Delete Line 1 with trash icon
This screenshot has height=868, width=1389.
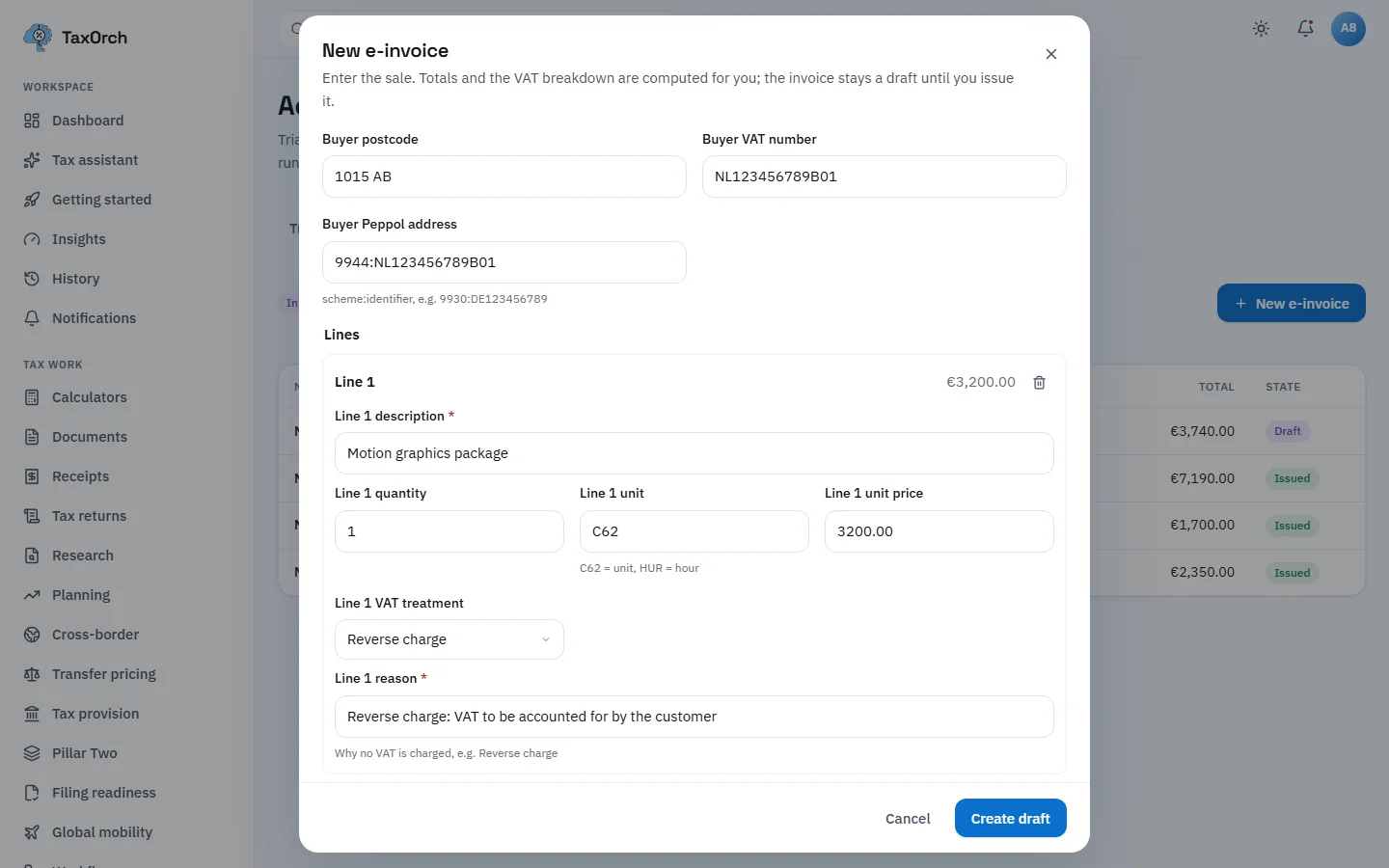(1040, 382)
